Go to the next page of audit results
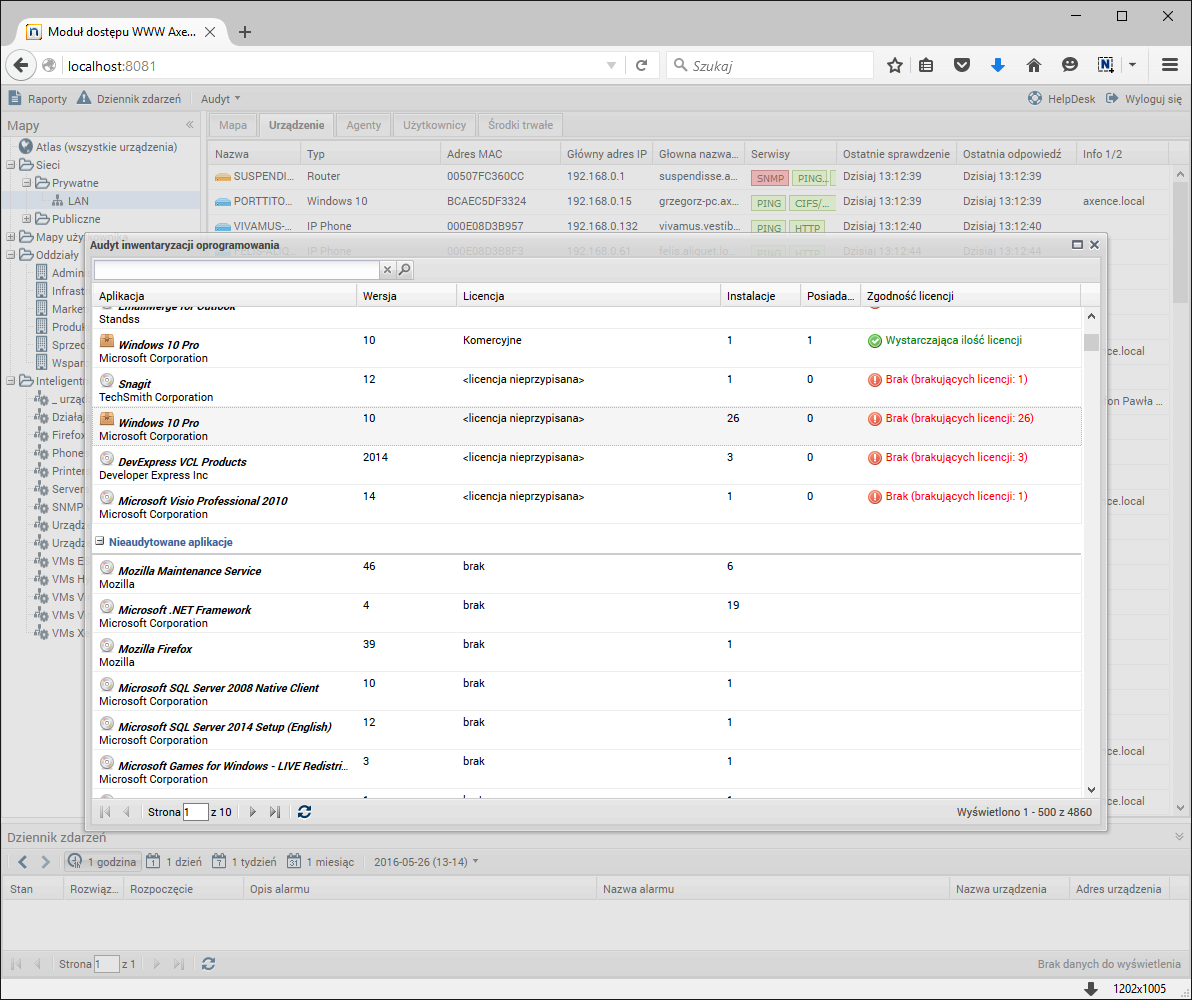 coord(252,811)
